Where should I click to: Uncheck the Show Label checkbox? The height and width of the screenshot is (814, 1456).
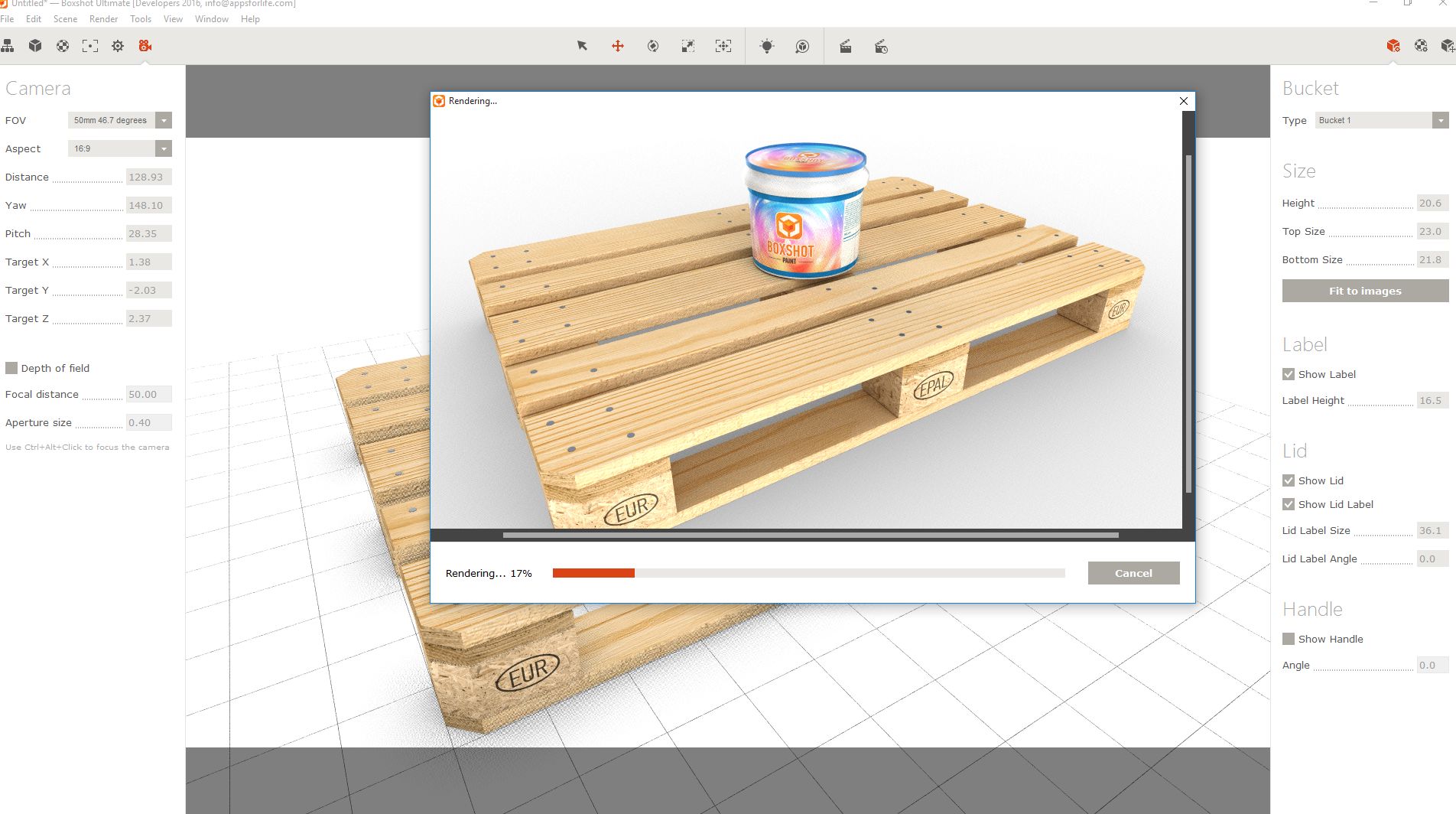(1289, 374)
